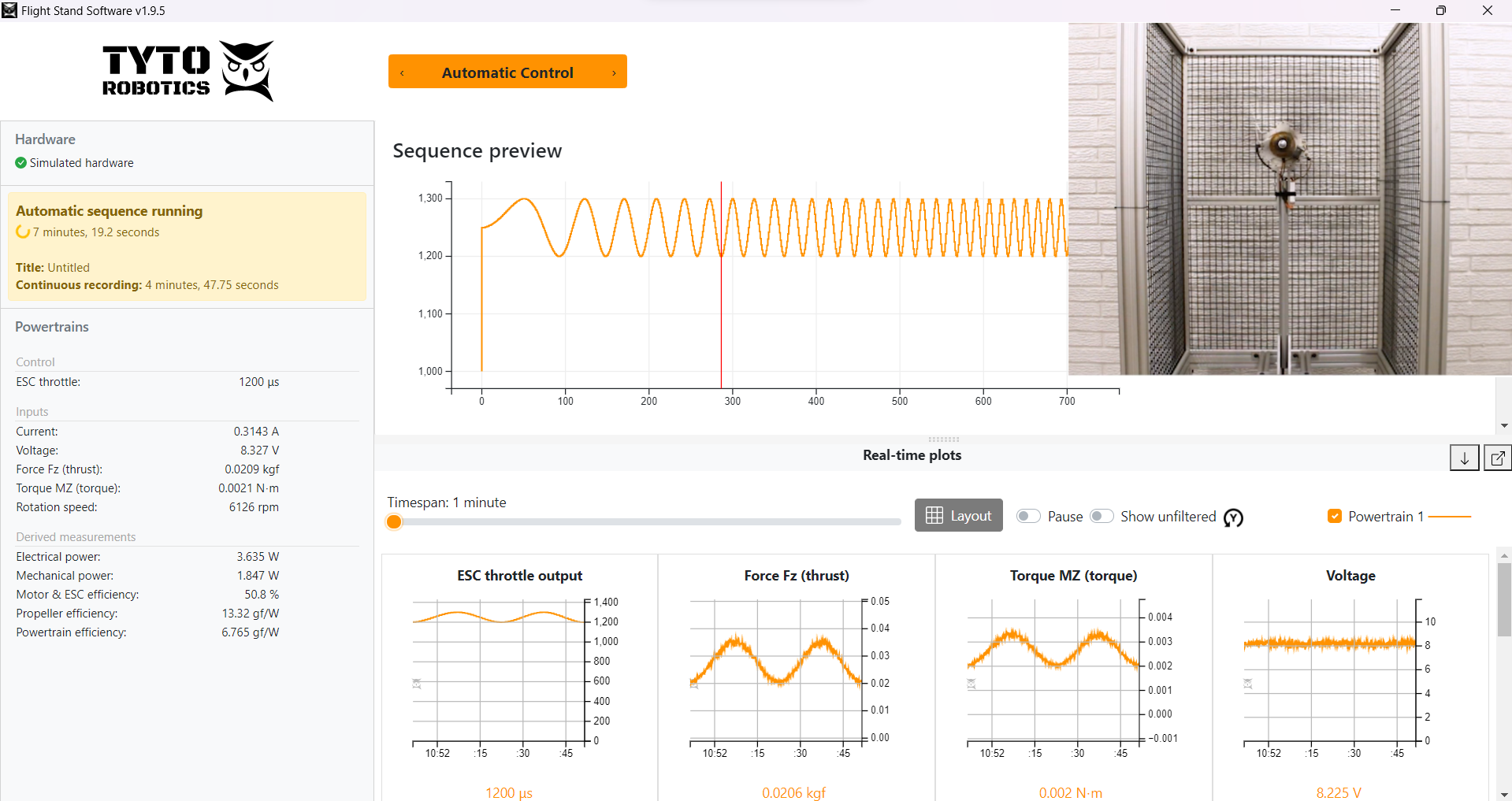Click the Y-axis scale icon next to Show unfiltered
The width and height of the screenshot is (1512, 801).
[x=1233, y=518]
